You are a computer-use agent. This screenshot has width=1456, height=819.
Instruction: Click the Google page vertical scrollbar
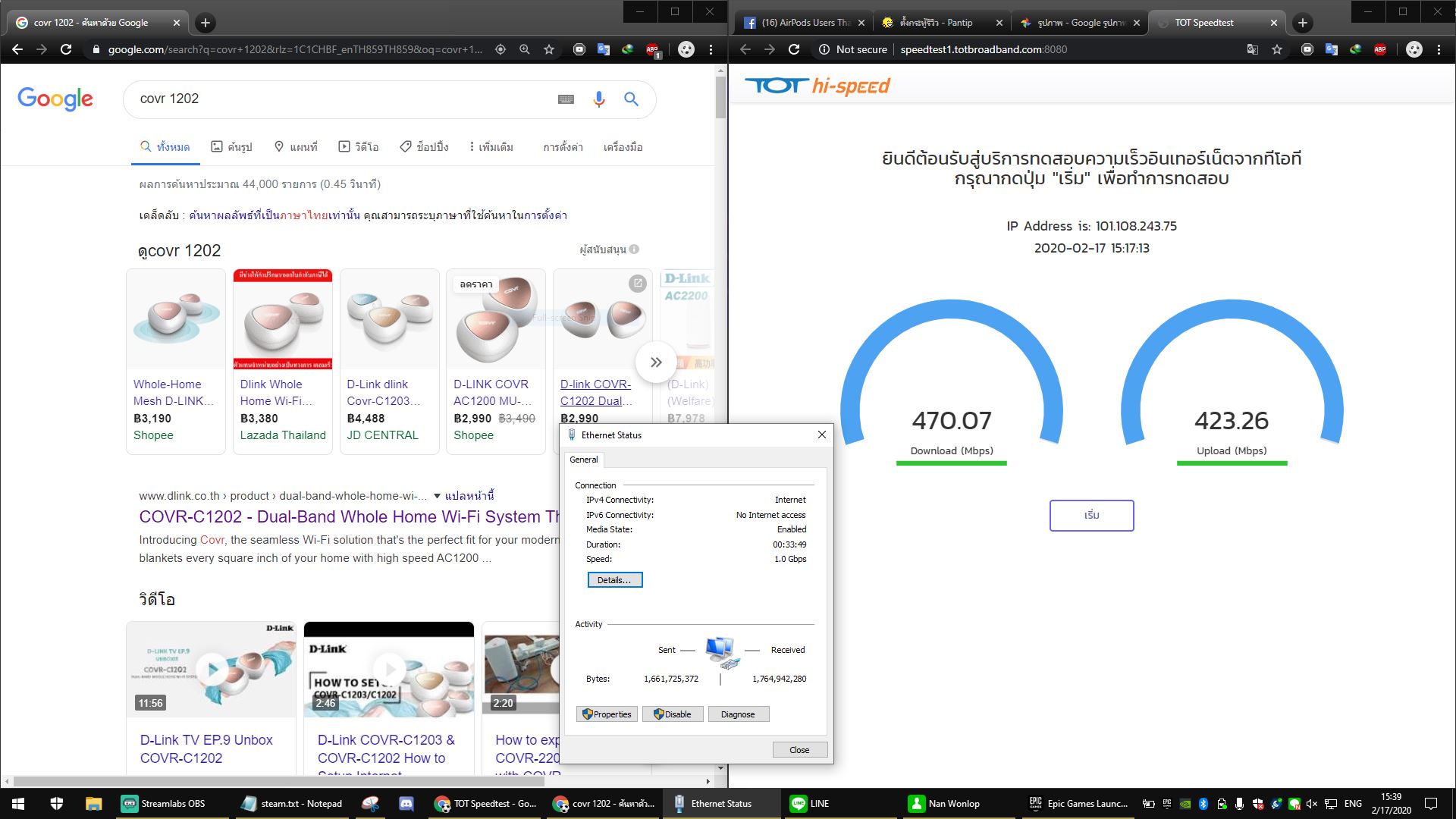(x=720, y=99)
